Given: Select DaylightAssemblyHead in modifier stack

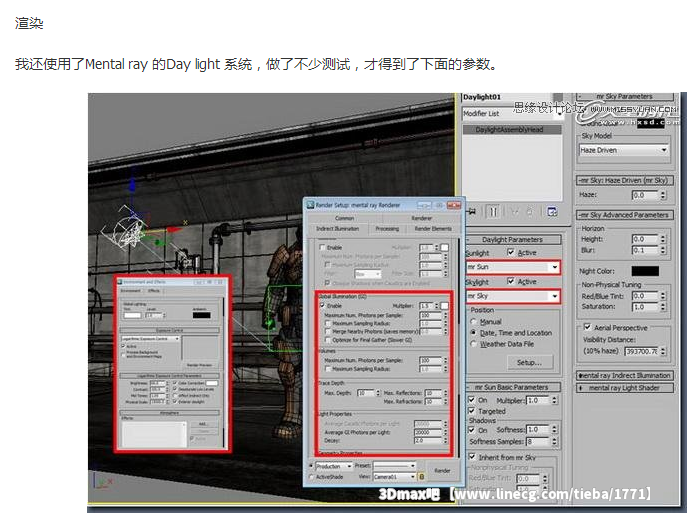Looking at the screenshot, I should coord(512,130).
